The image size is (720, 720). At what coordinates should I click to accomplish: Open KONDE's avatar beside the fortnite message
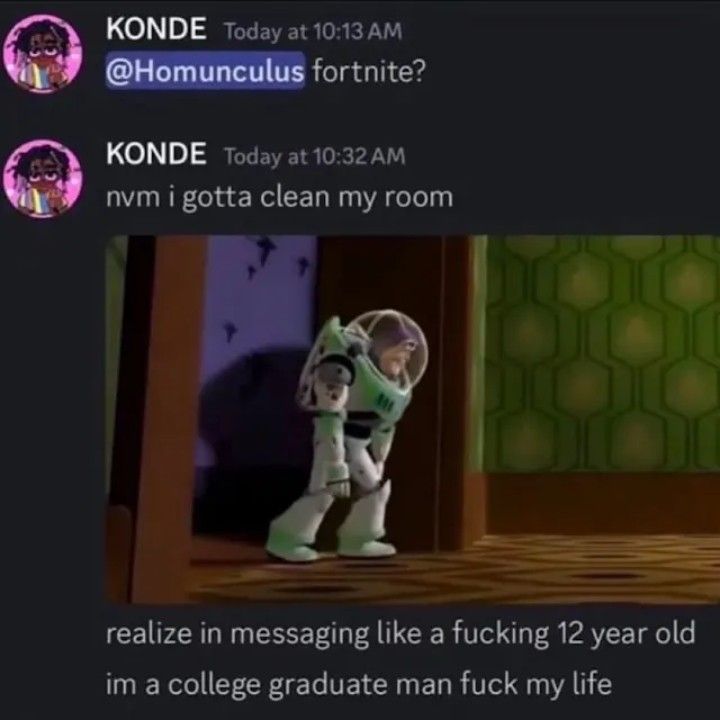[x=42, y=54]
